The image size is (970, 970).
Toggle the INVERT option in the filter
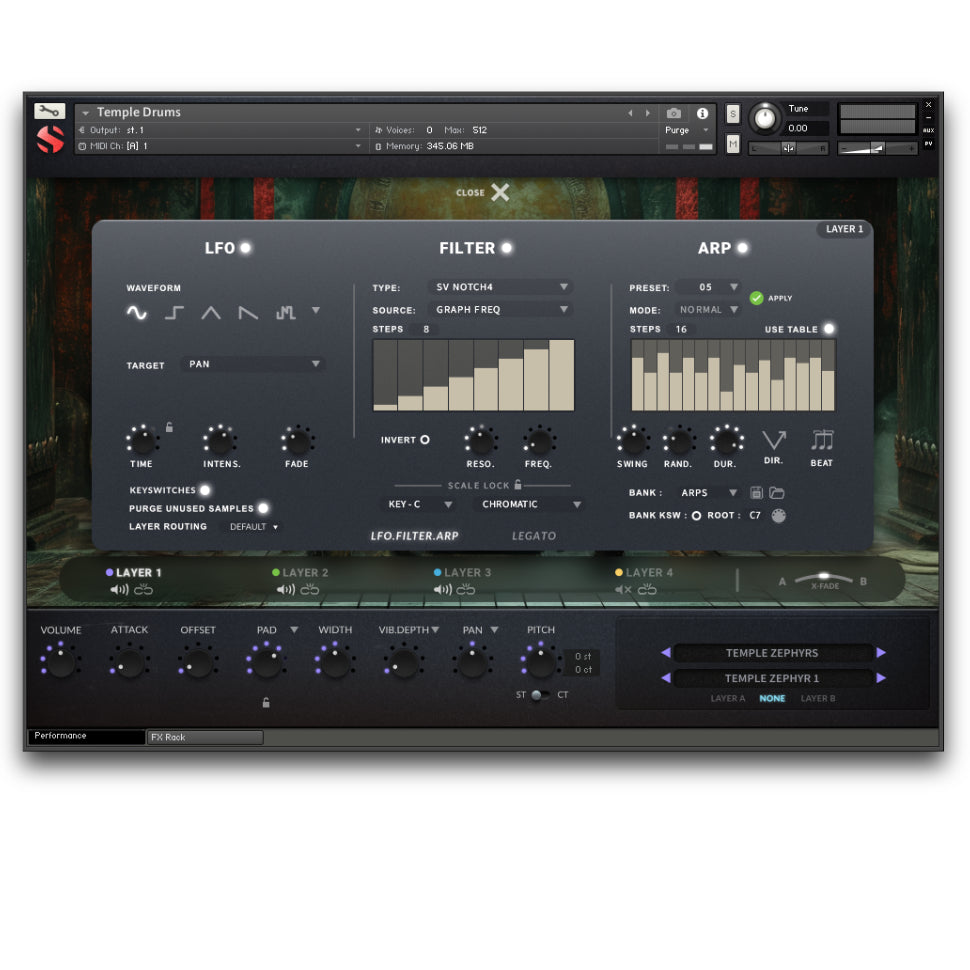(424, 439)
